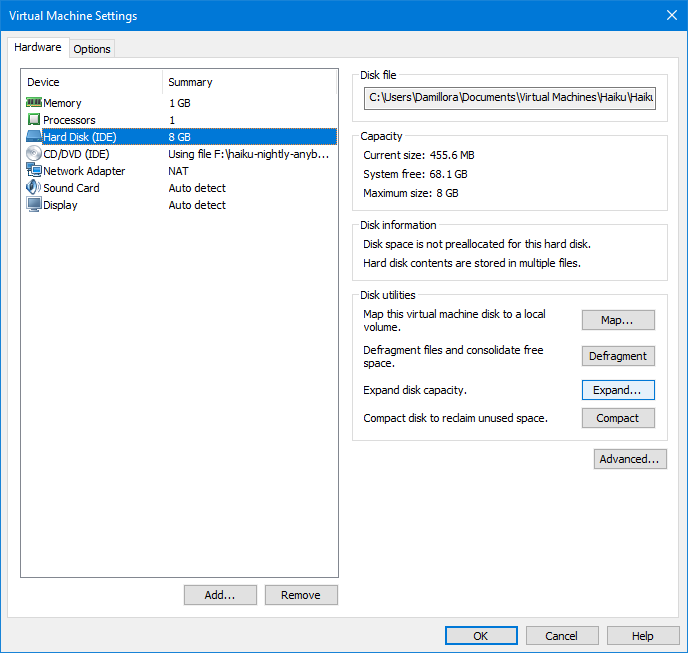Compact the disk to reclaim space
The width and height of the screenshot is (688, 653).
[617, 418]
